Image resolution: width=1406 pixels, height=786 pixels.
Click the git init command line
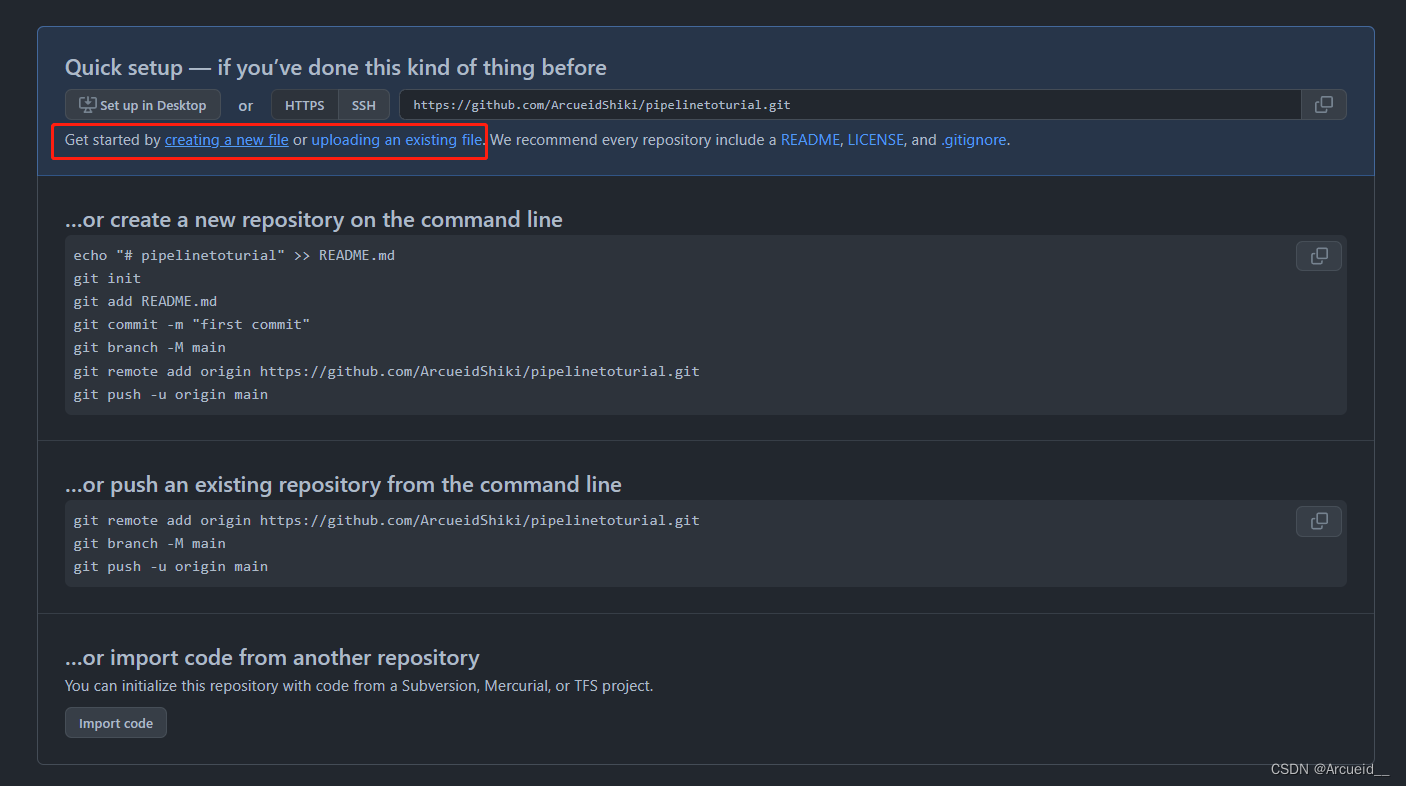(x=107, y=278)
